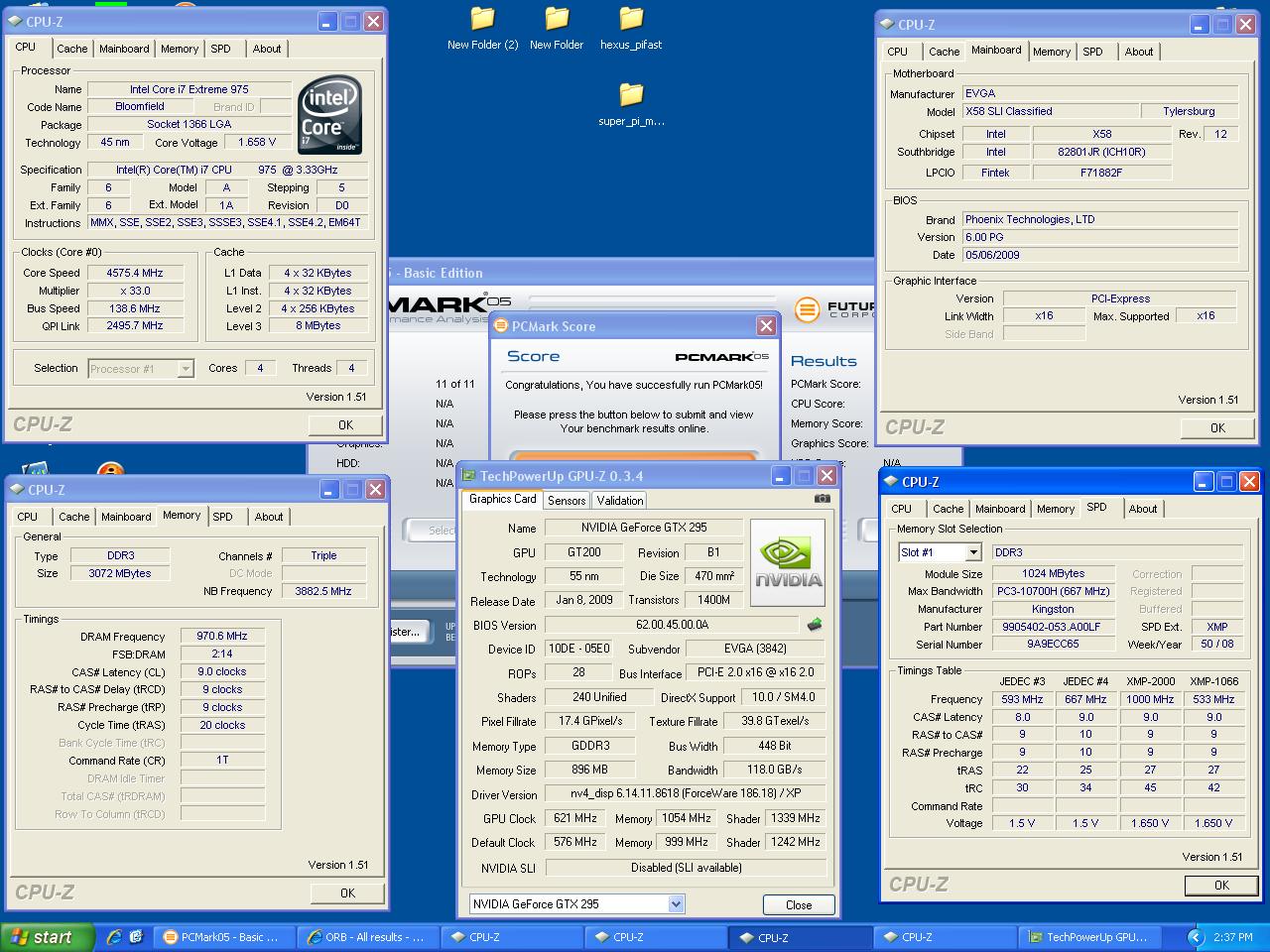
Task: Click the Internet Explorer quick launch icon
Action: coord(114,936)
